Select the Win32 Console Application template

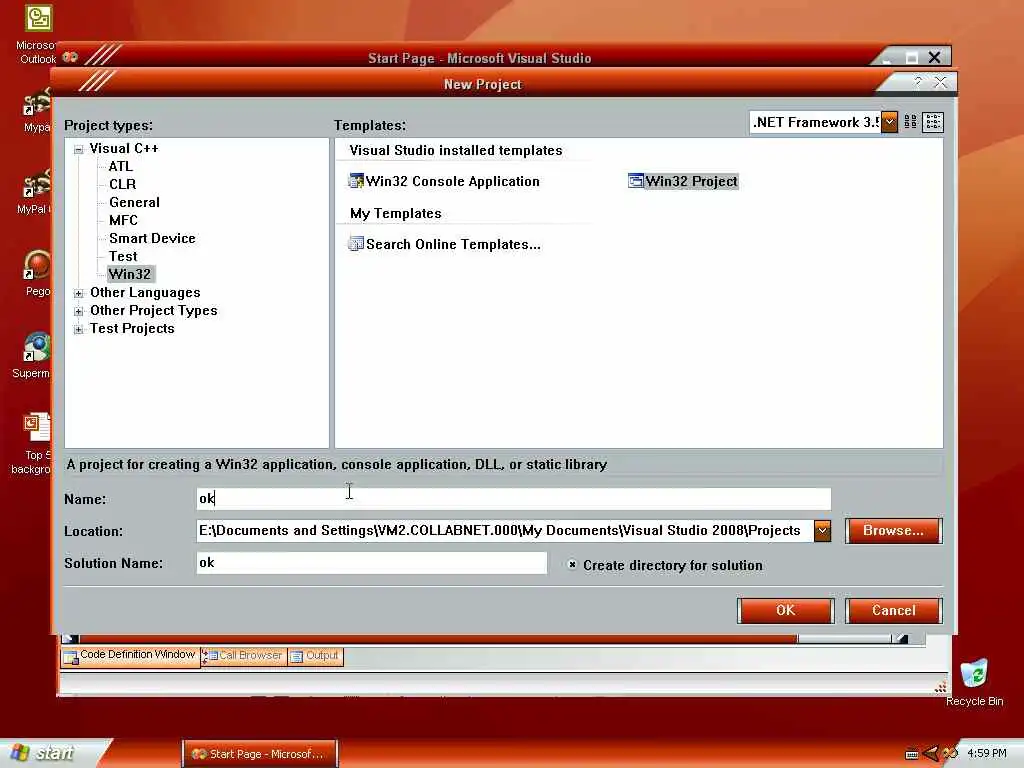[x=445, y=182]
